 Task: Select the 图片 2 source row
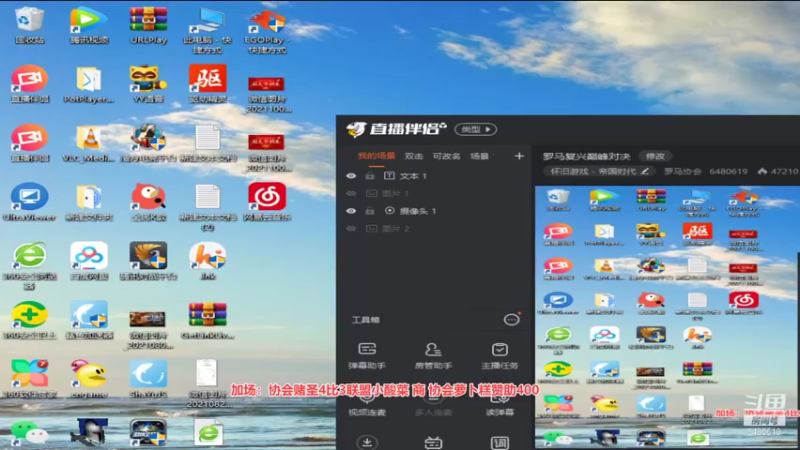pos(435,229)
